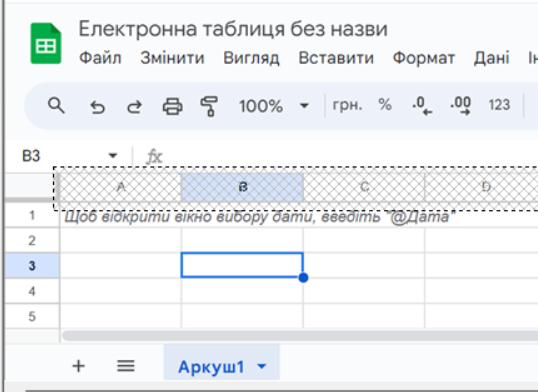Open the 123 more formats menu

tap(499, 105)
